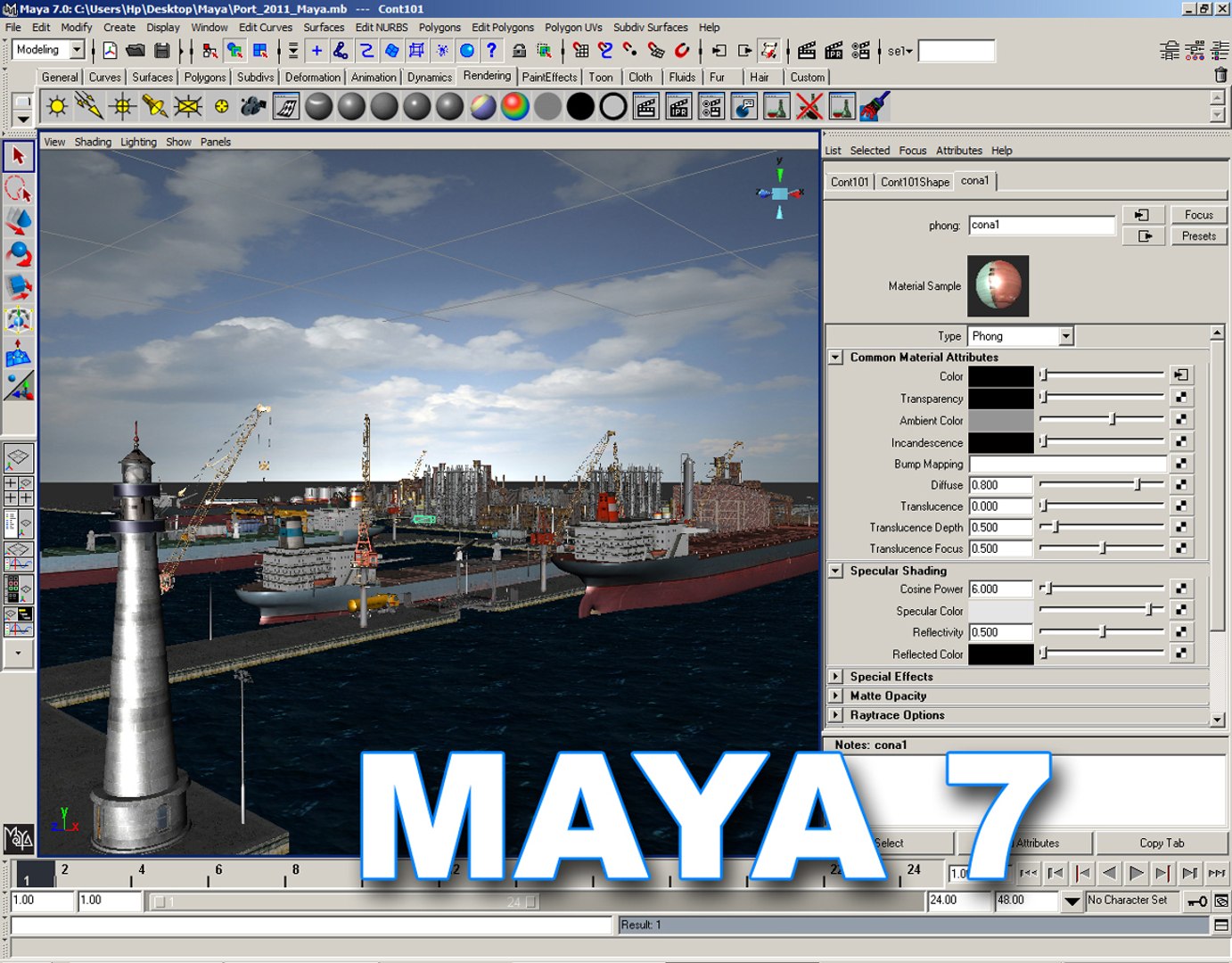The width and height of the screenshot is (1232, 963).
Task: Assign the ramp shader ball on shelf
Action: pyautogui.click(x=514, y=107)
